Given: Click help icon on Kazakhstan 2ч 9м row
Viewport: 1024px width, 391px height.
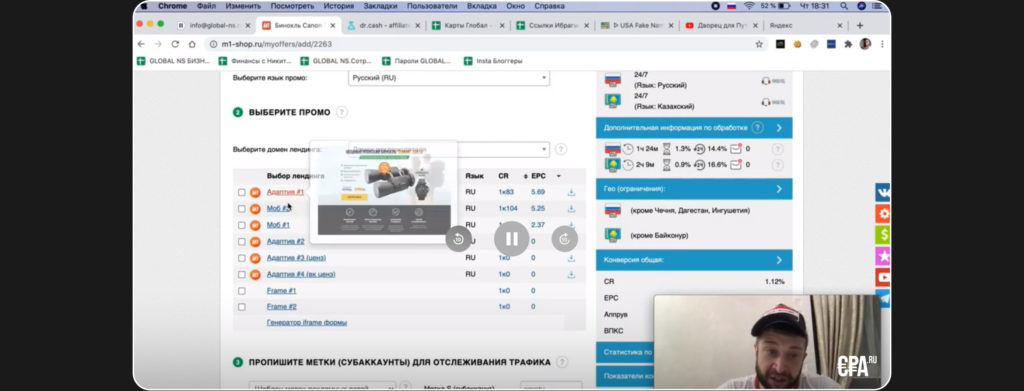Looking at the screenshot, I should click(x=777, y=164).
